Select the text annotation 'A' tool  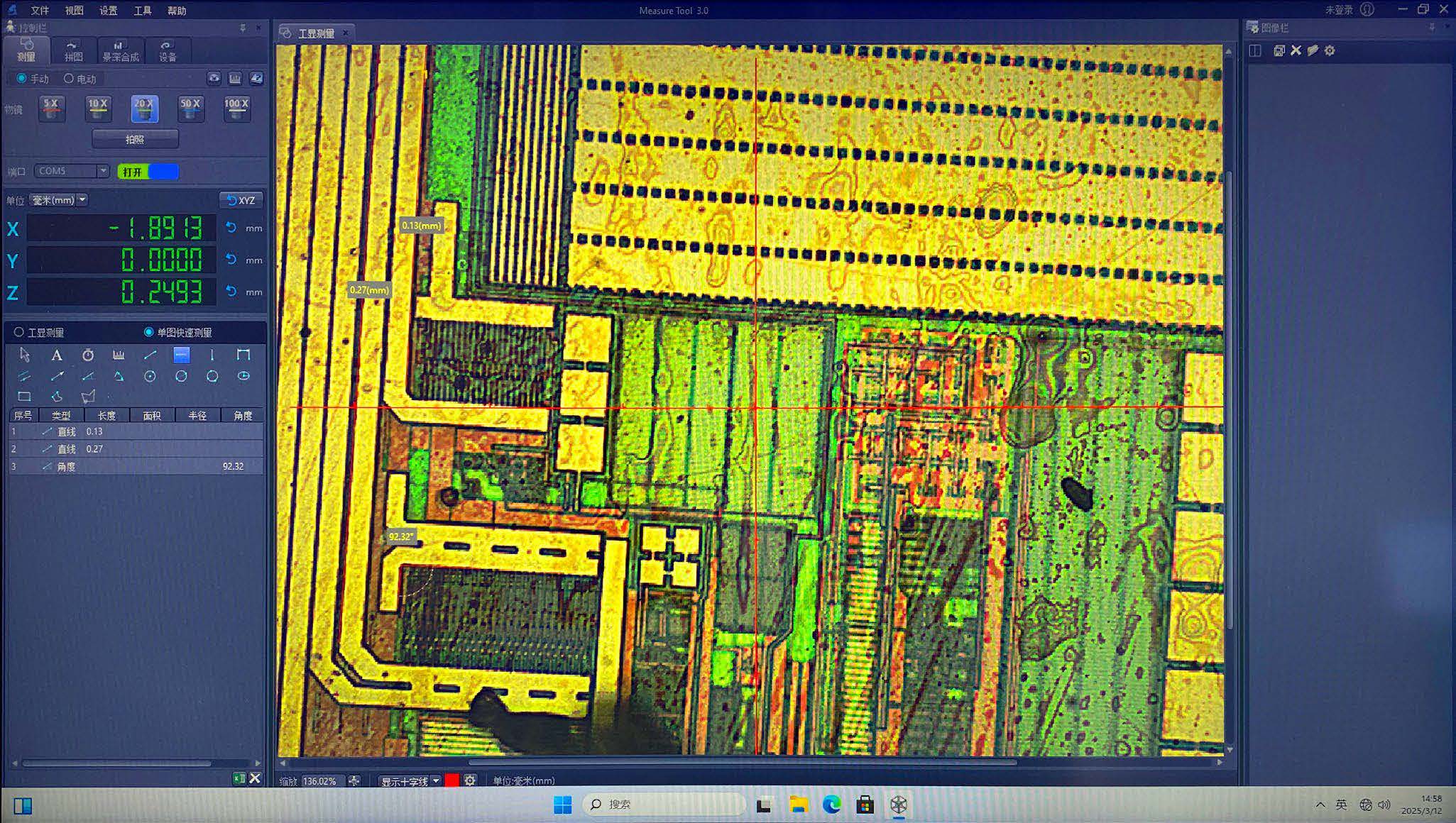56,355
